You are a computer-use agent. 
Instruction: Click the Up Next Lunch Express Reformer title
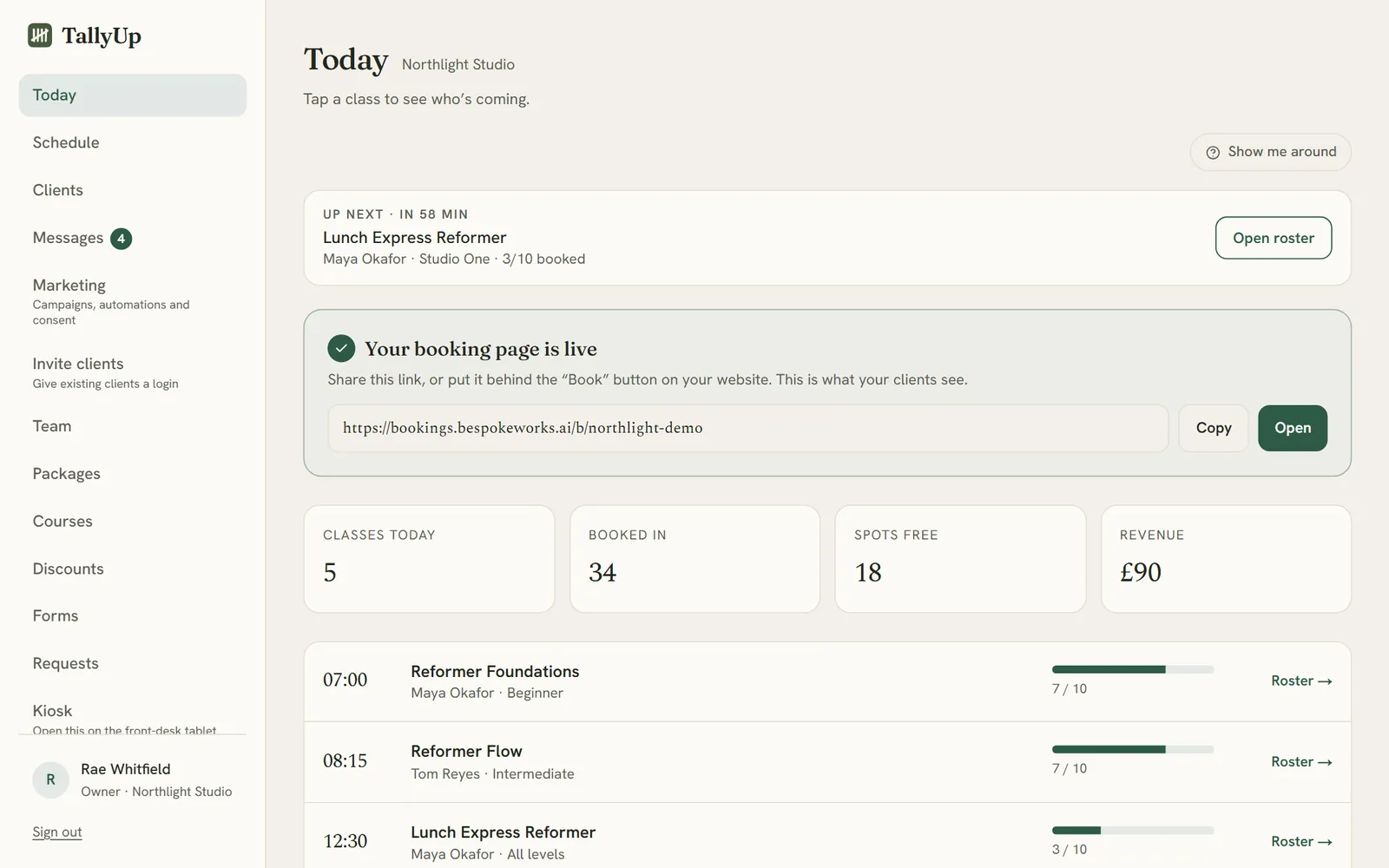414,238
